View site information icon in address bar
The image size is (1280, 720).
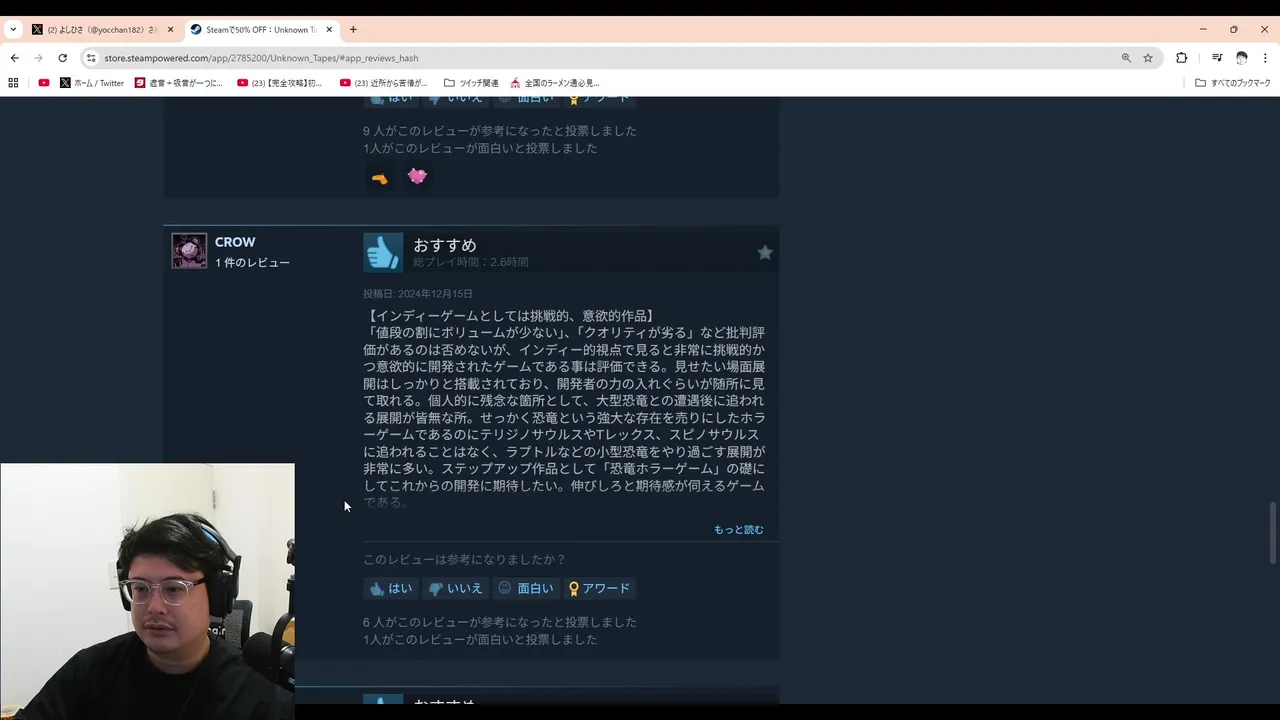point(91,58)
